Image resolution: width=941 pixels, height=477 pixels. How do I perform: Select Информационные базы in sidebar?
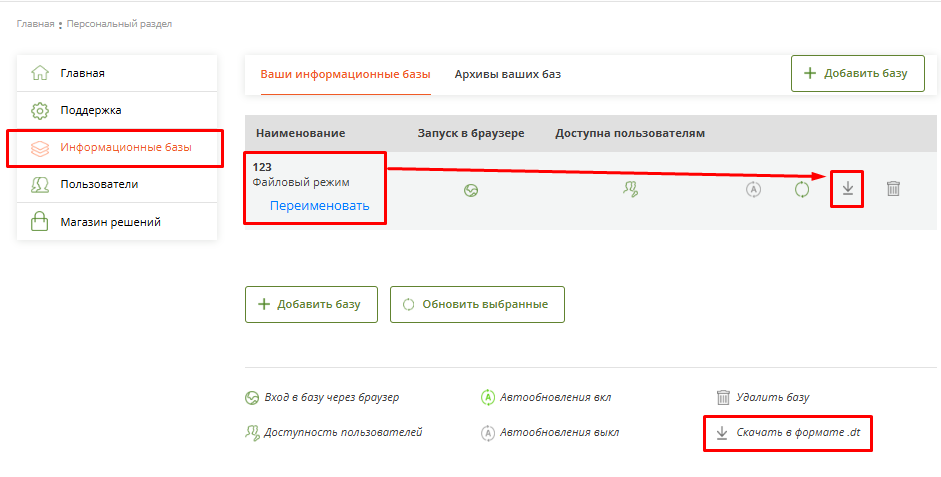(x=125, y=148)
